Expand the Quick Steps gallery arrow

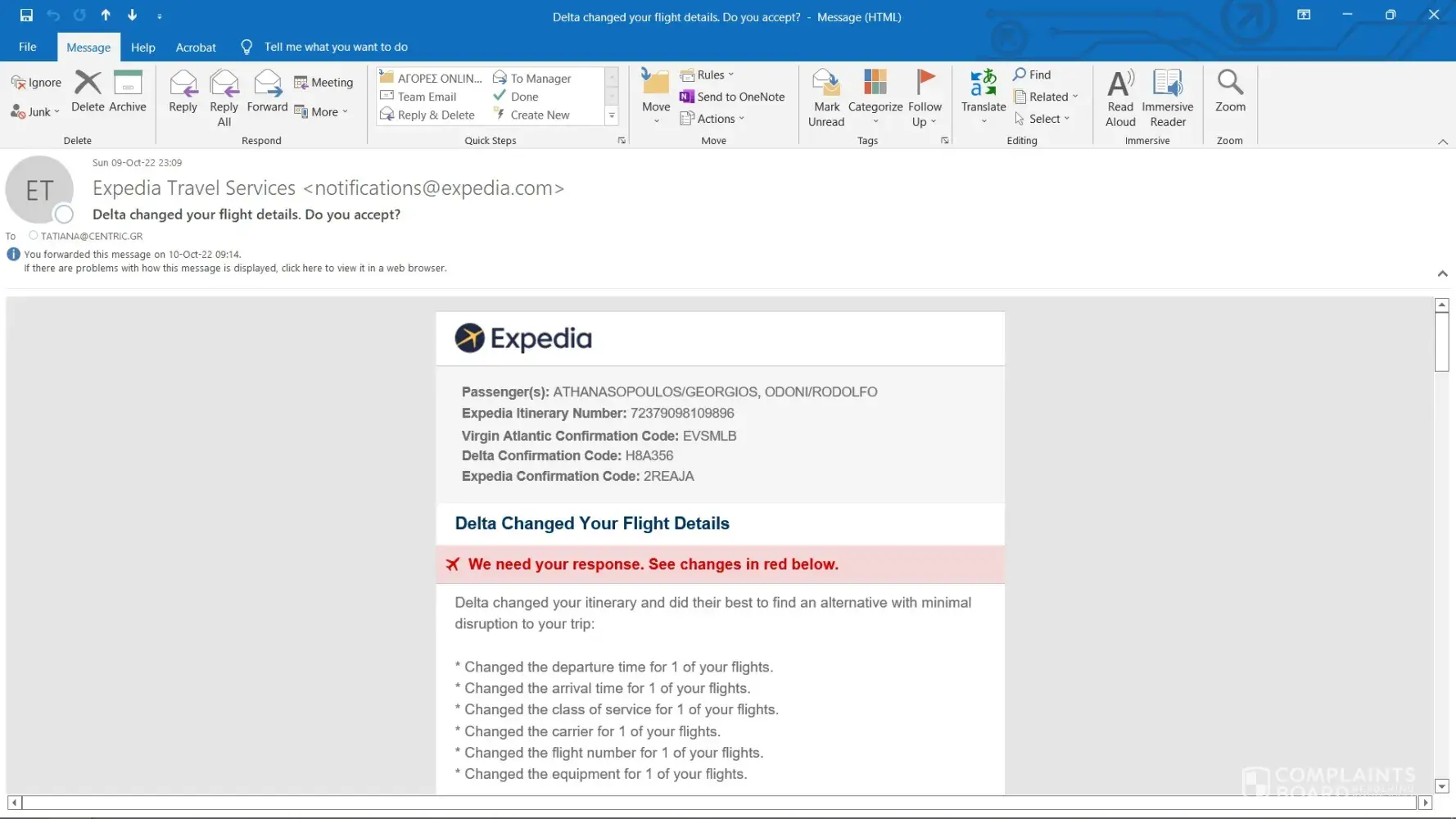611,116
